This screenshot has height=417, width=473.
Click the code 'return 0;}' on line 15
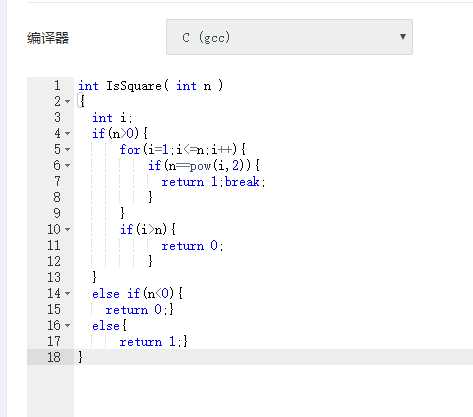click(140, 310)
